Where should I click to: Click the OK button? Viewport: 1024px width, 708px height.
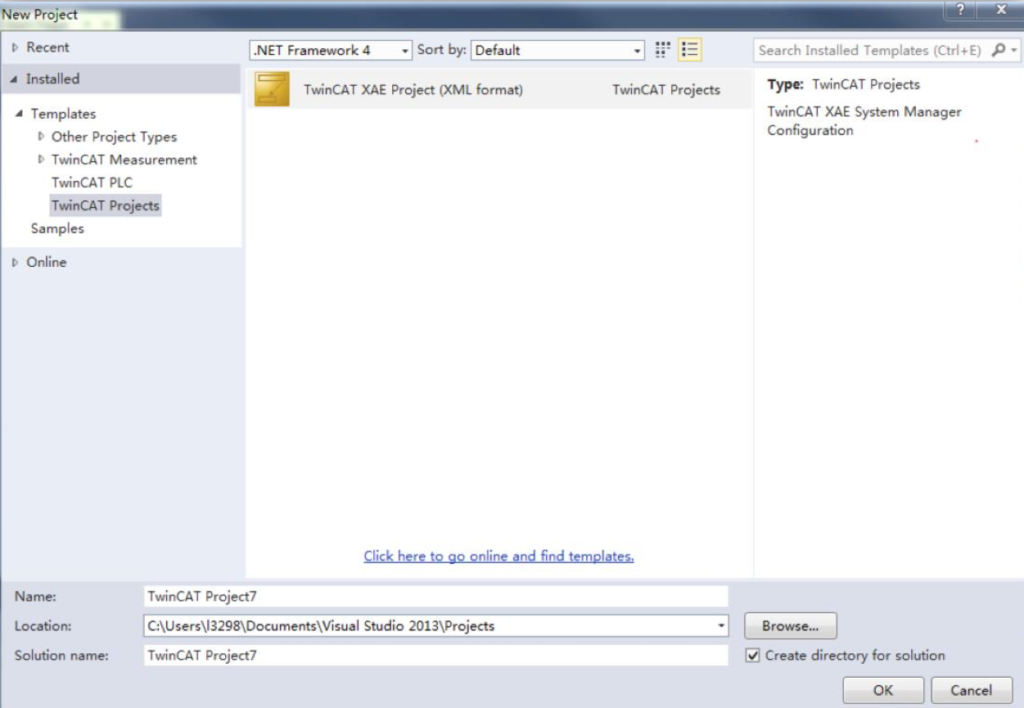tap(883, 690)
